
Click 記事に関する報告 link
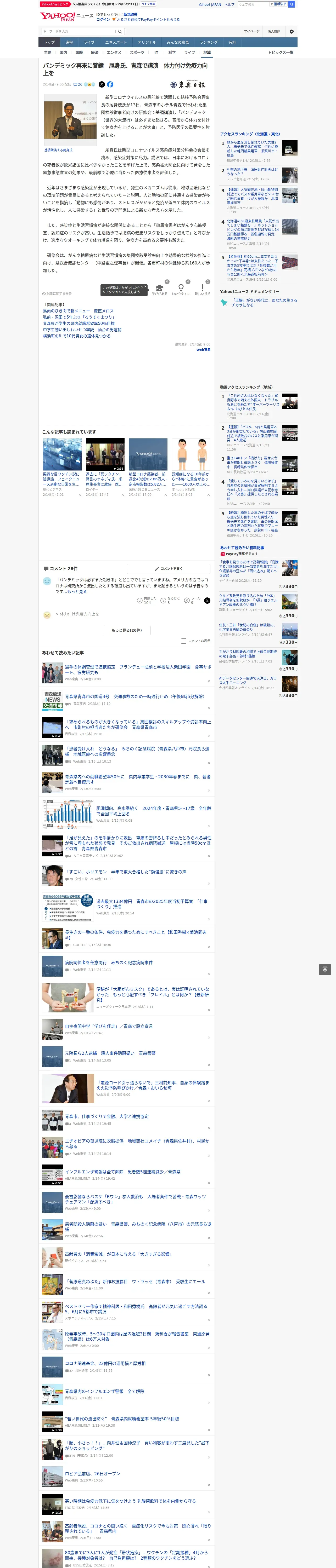(x=57, y=293)
